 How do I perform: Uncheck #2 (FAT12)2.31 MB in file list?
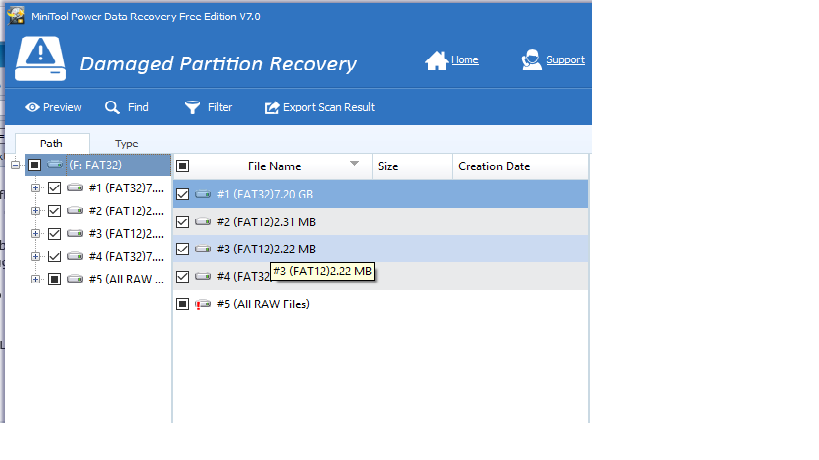tap(182, 222)
